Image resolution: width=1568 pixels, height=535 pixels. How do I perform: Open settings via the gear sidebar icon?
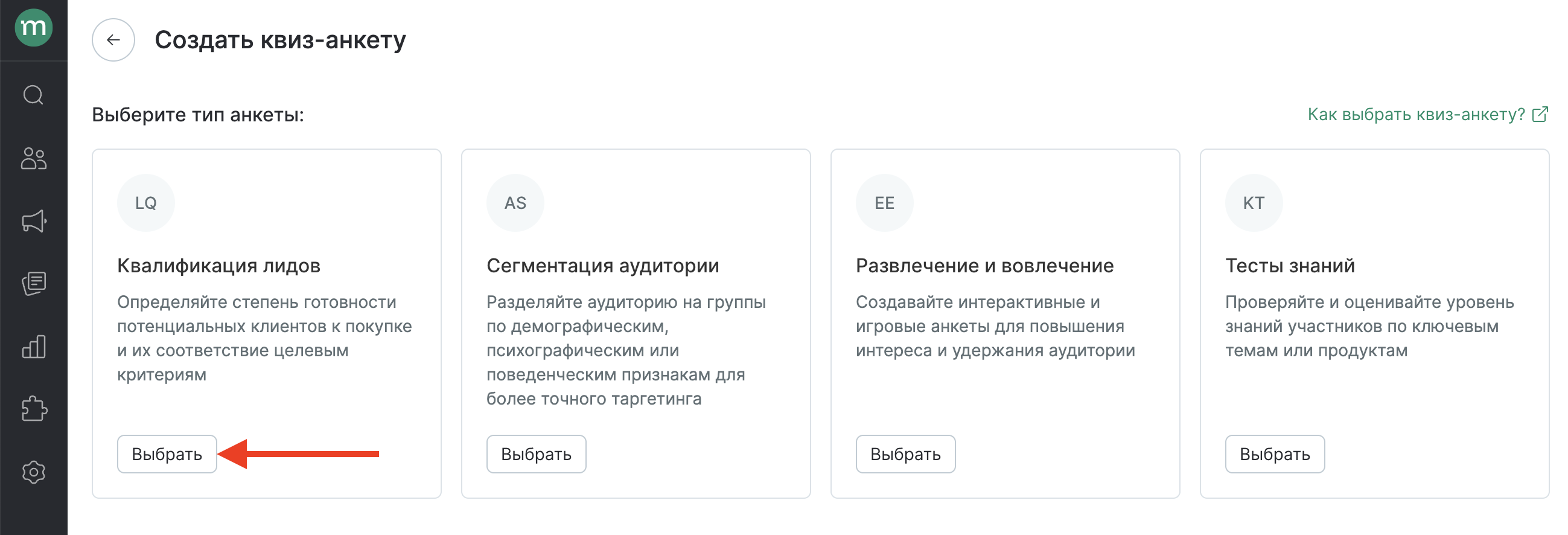pyautogui.click(x=33, y=472)
